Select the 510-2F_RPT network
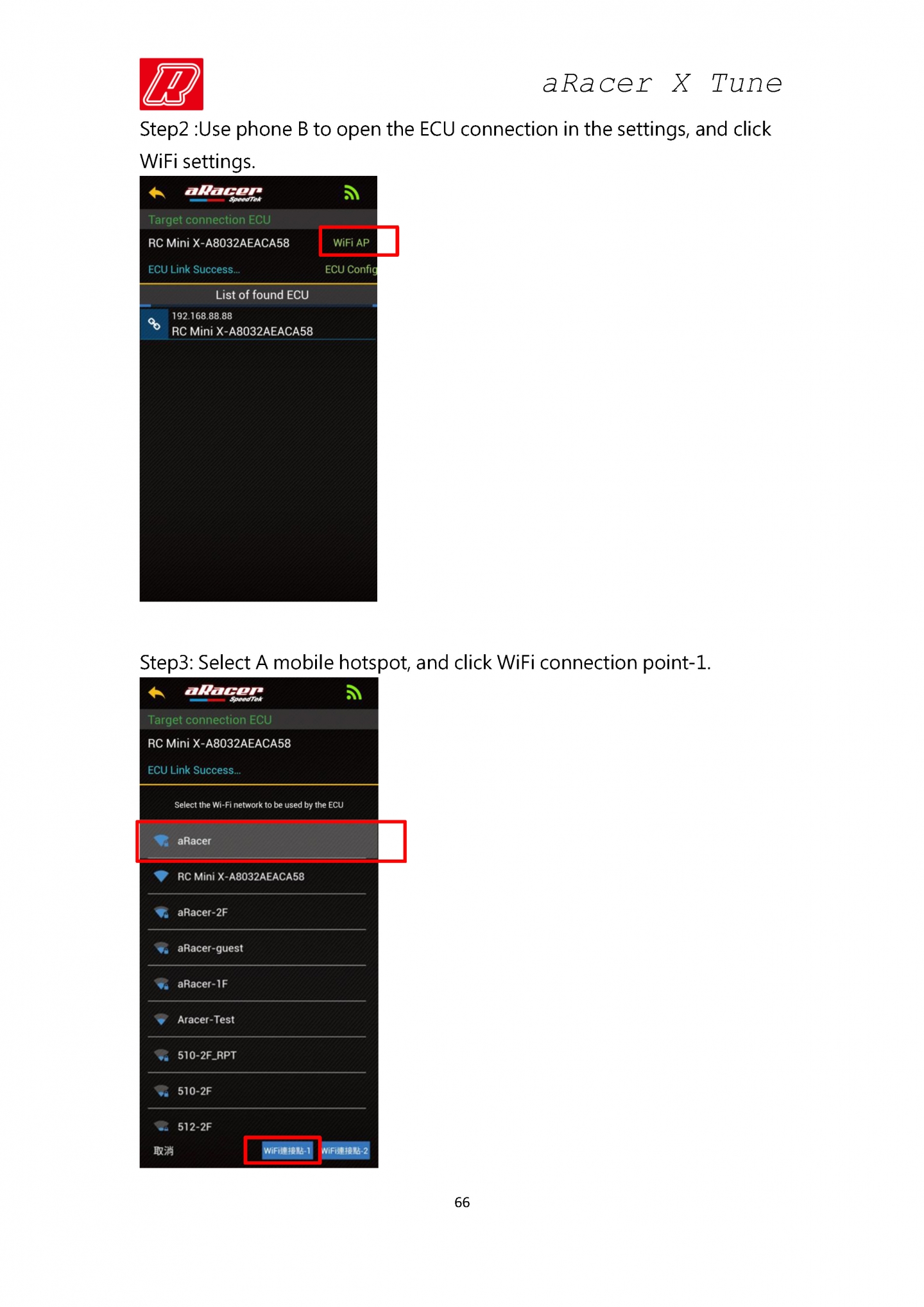The image size is (924, 1307). (257, 1055)
